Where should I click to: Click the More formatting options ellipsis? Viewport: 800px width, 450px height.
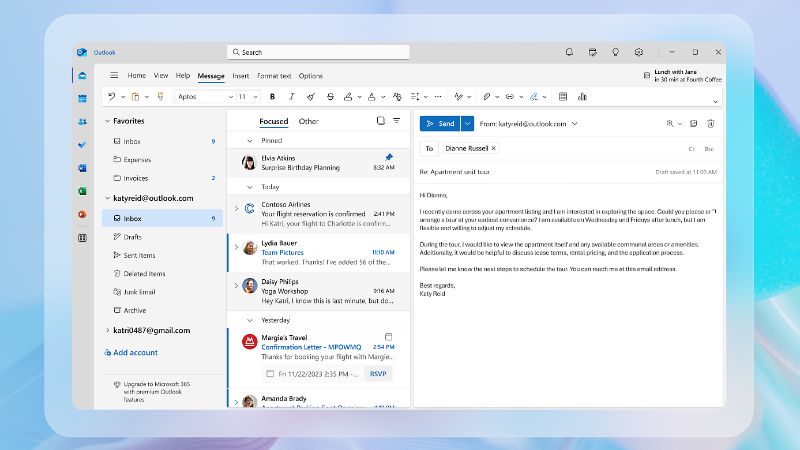(438, 96)
